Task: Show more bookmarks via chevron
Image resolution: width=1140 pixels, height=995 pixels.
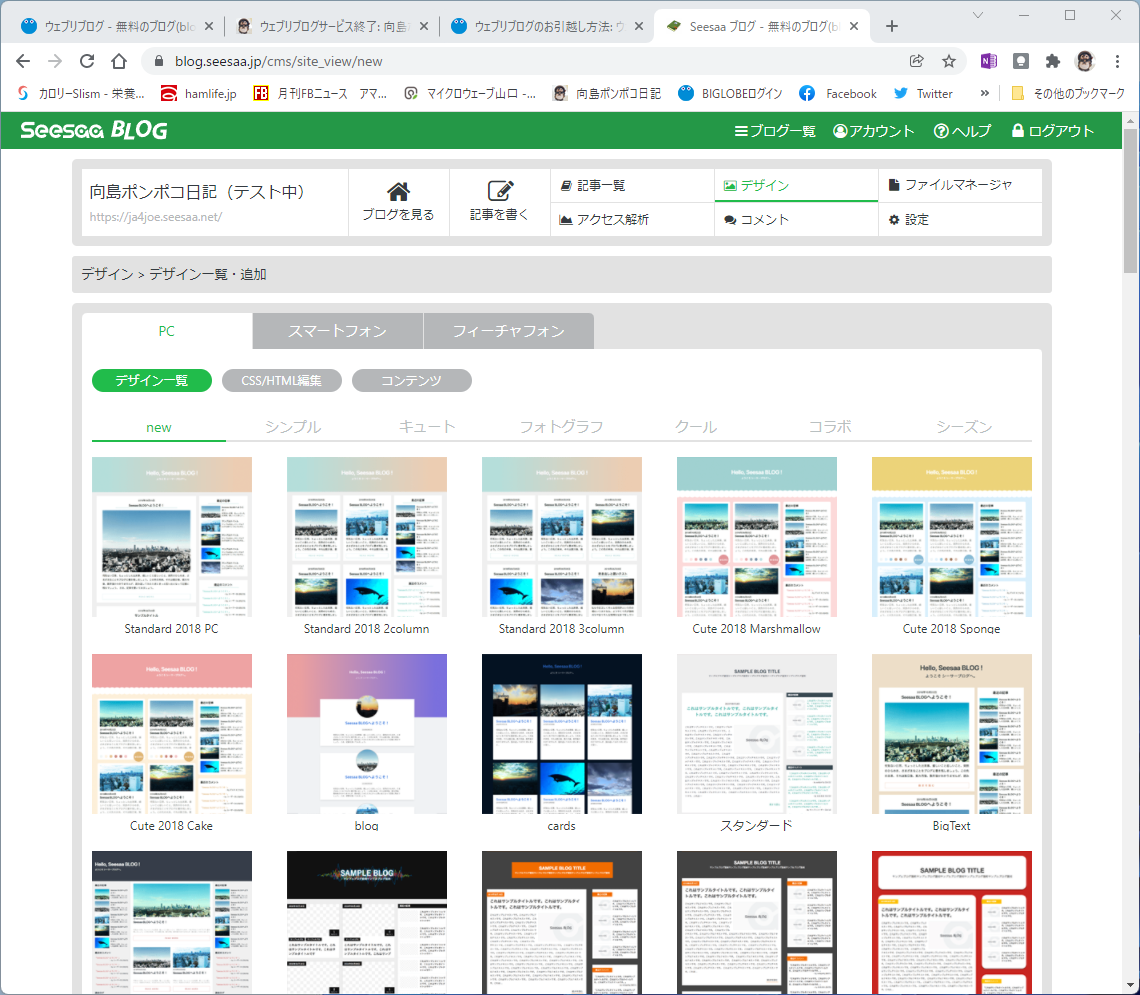Action: 984,93
